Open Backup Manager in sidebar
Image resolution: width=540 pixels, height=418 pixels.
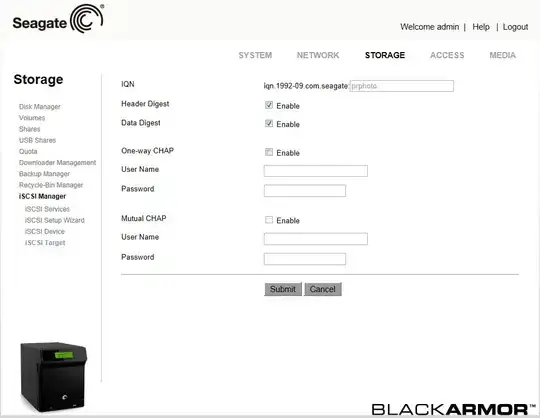(44, 174)
